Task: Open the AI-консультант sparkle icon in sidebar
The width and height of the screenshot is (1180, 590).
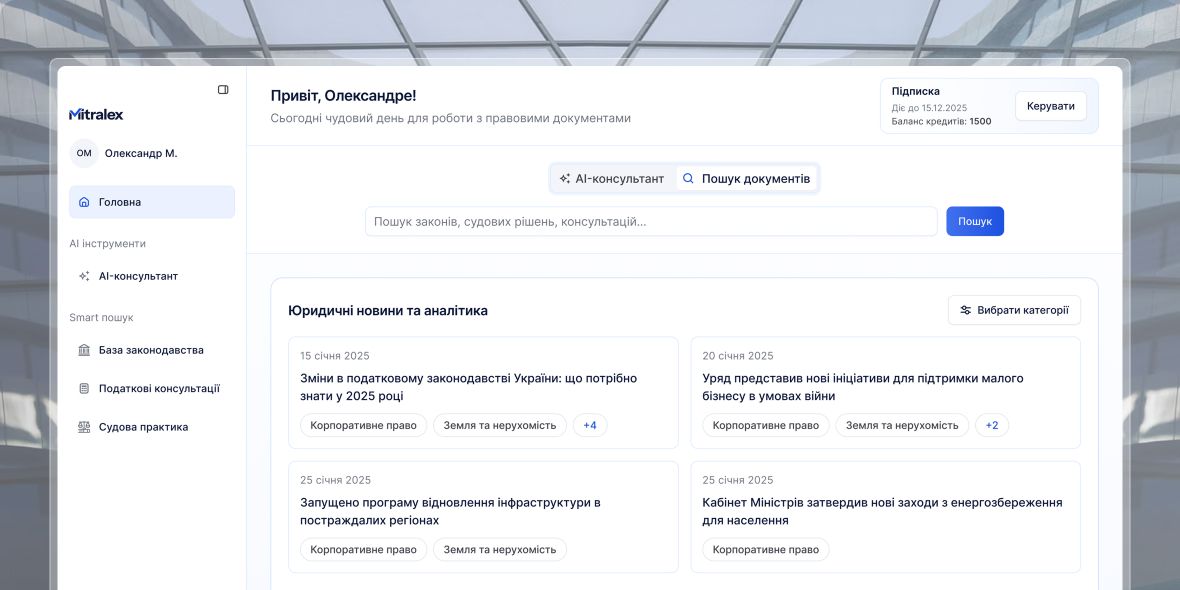Action: tap(86, 275)
